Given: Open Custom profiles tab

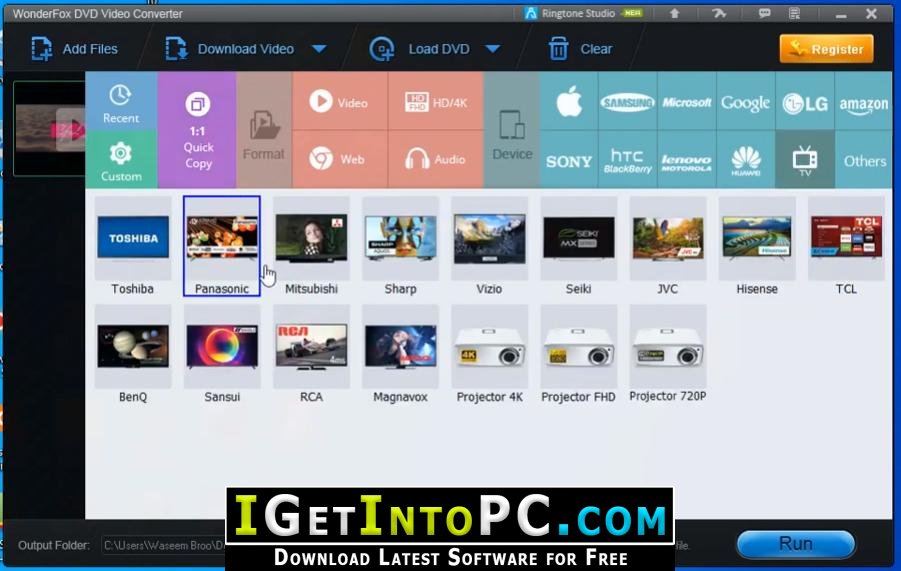Looking at the screenshot, I should point(121,160).
